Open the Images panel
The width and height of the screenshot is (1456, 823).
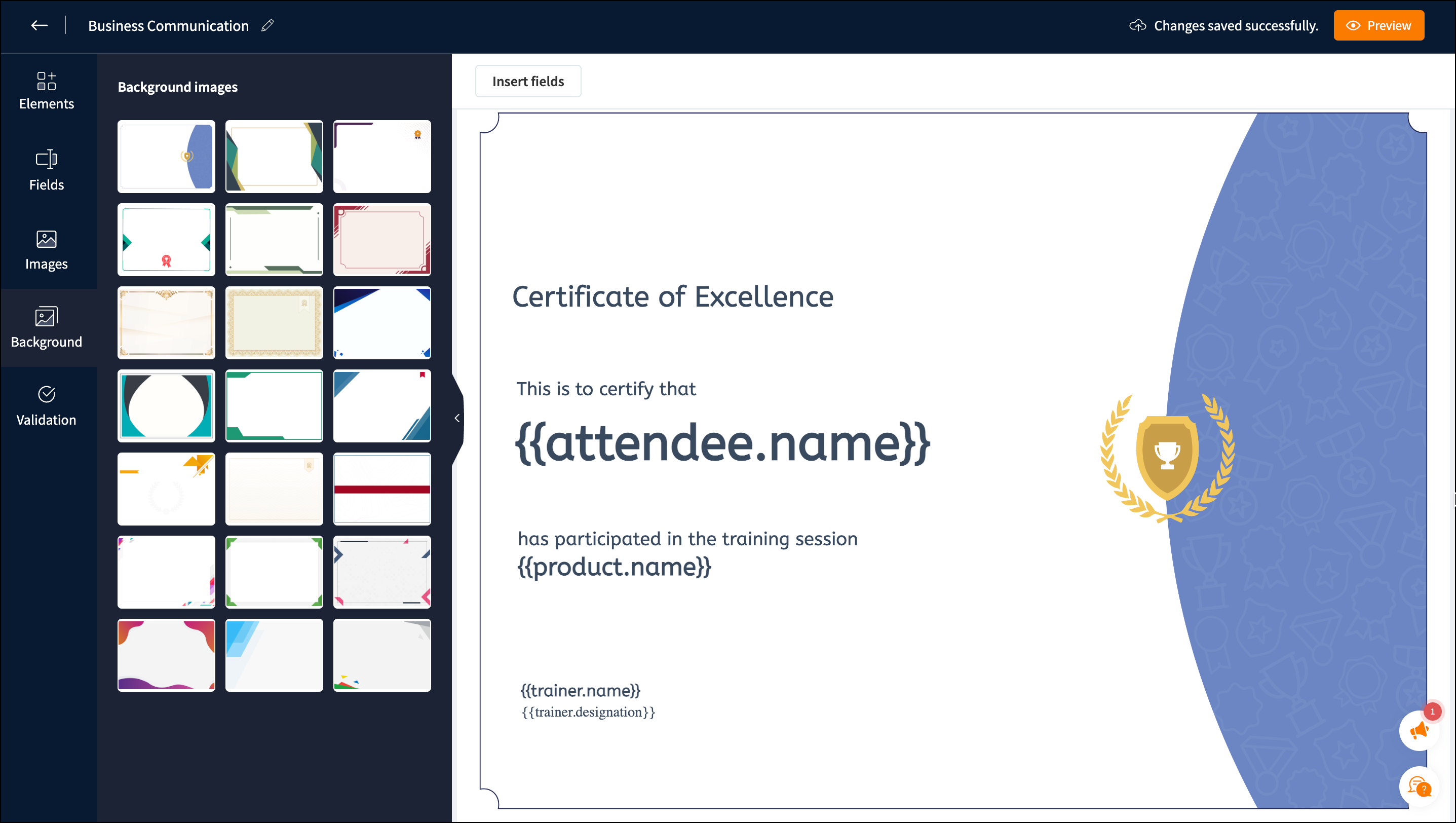point(46,250)
